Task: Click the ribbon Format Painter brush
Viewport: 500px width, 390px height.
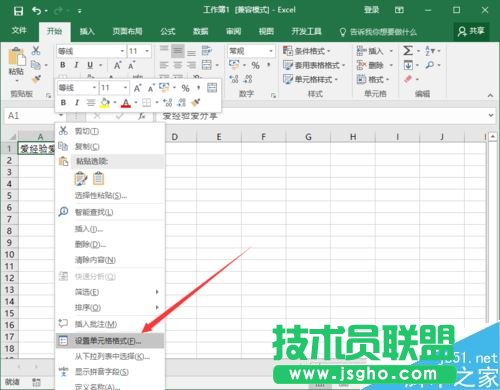Action: tap(36, 79)
